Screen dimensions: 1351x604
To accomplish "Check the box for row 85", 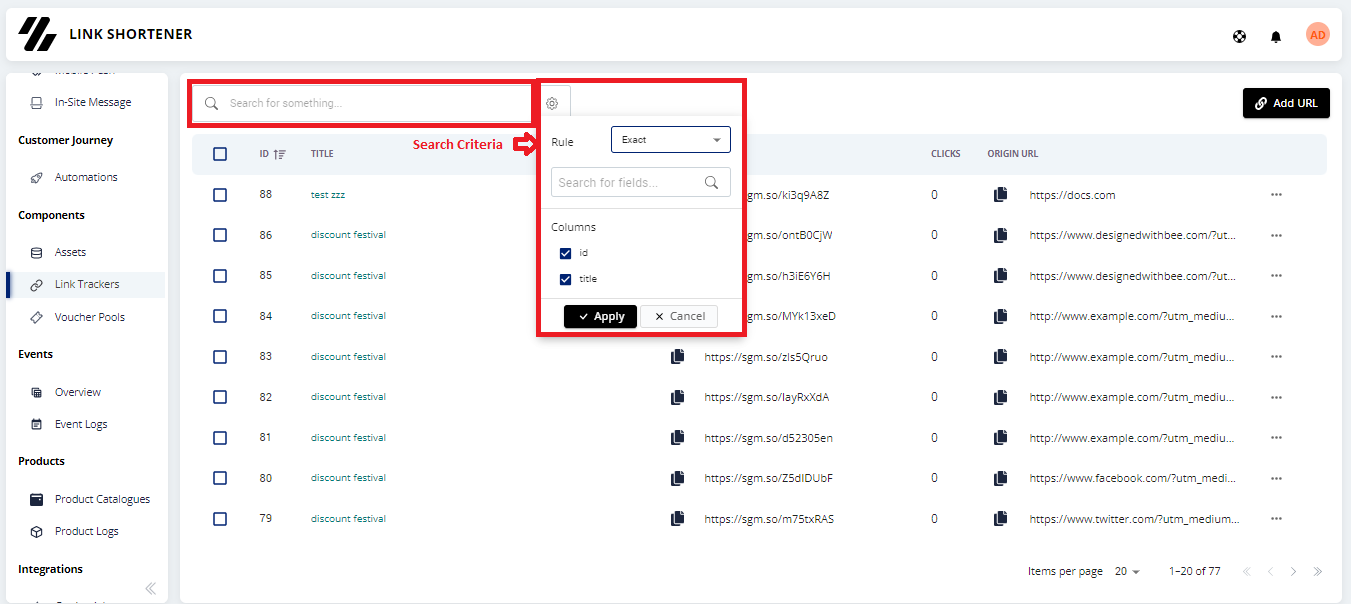I will (220, 276).
